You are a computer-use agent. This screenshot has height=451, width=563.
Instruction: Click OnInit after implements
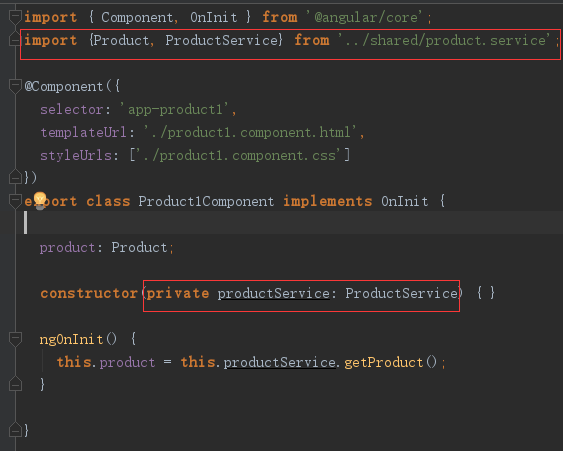coord(405,201)
